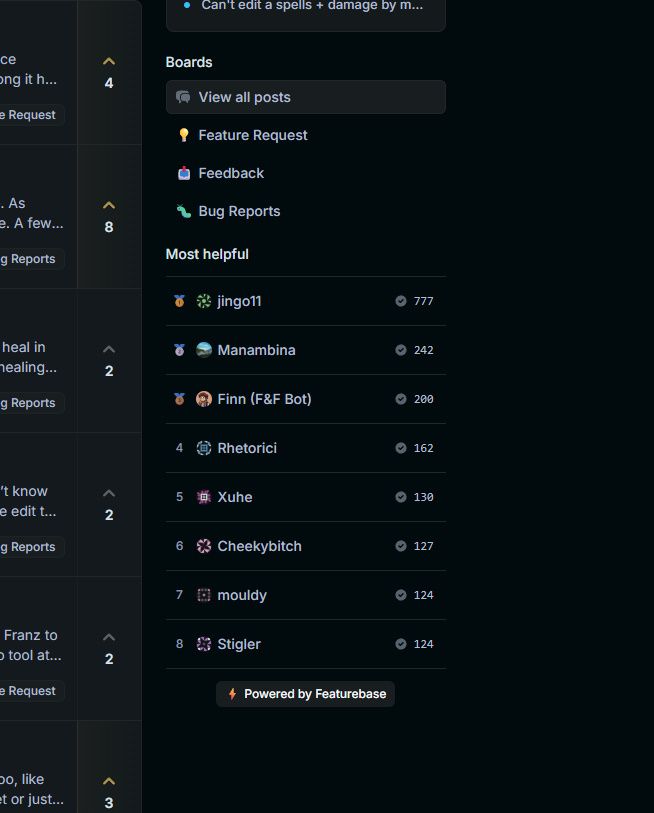
Task: Open Xuhe's leaderboard entry
Action: (x=305, y=497)
